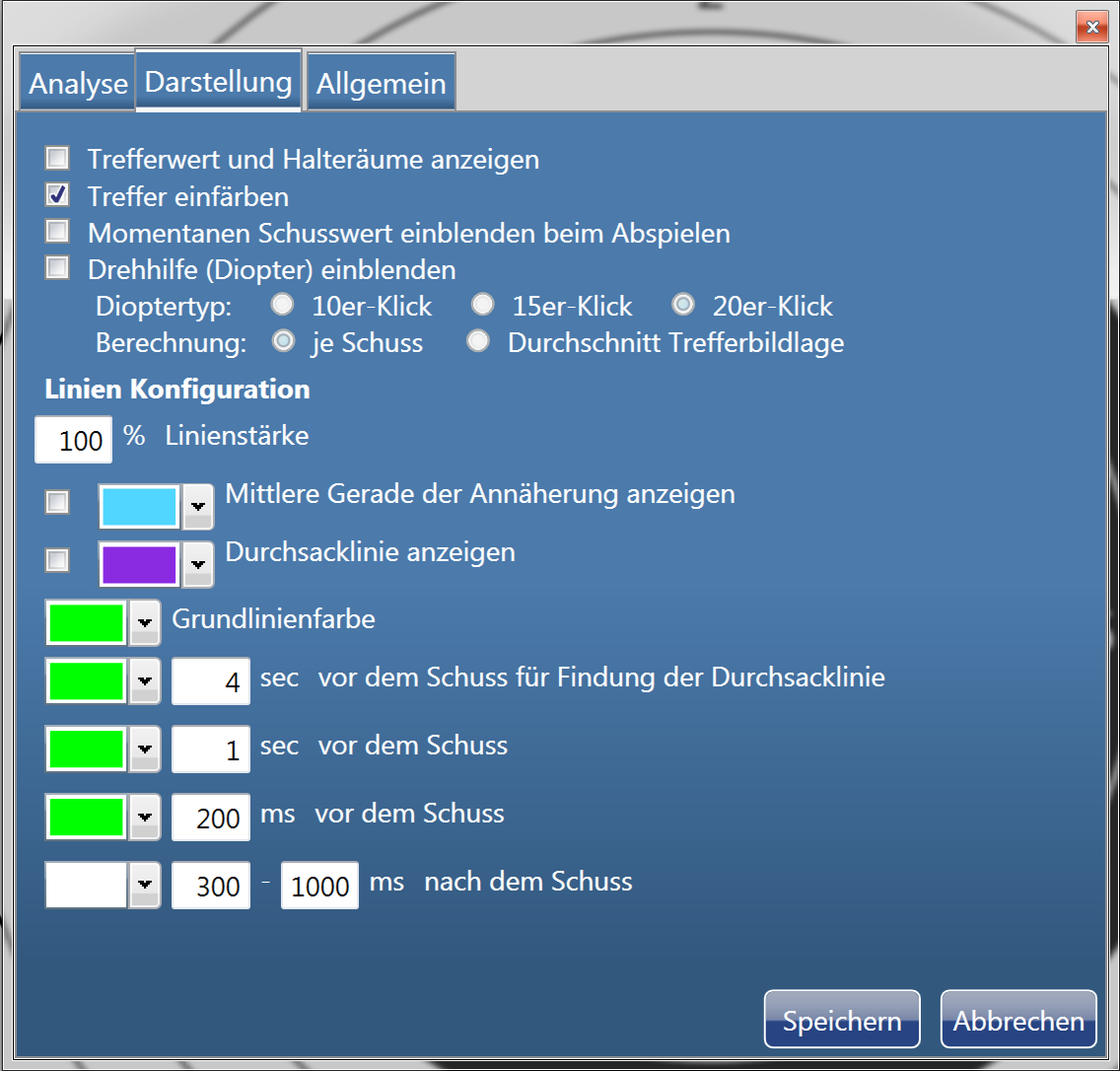Image resolution: width=1120 pixels, height=1071 pixels.
Task: Select Durchschnitt Trefferbildlage calculation
Action: (478, 342)
